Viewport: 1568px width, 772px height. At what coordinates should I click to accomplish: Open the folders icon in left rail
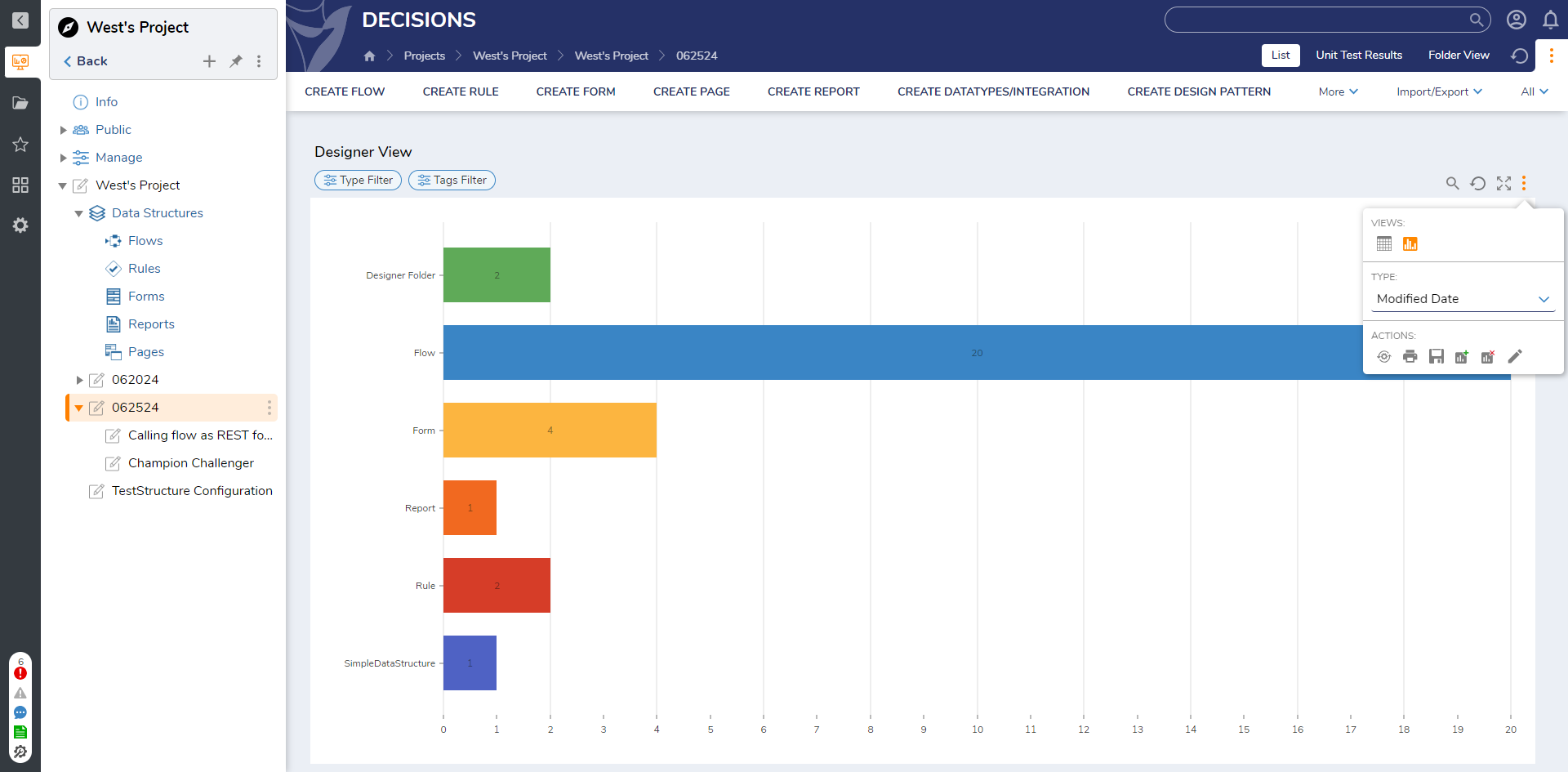pos(20,103)
